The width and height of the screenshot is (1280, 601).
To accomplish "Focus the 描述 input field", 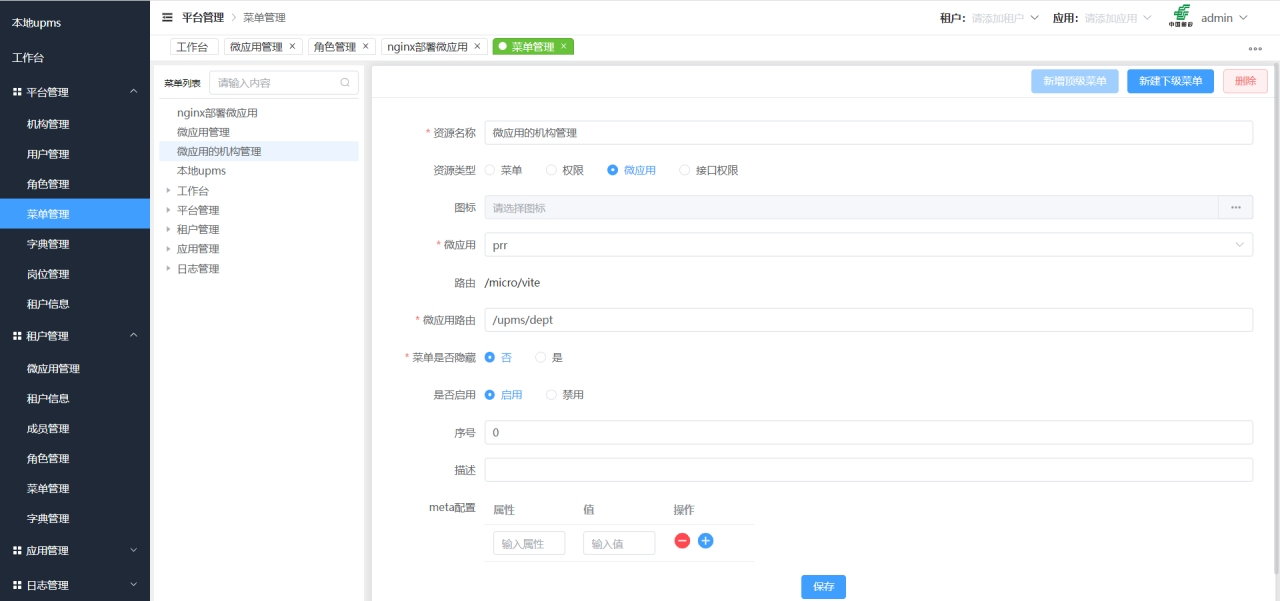I will click(x=868, y=470).
